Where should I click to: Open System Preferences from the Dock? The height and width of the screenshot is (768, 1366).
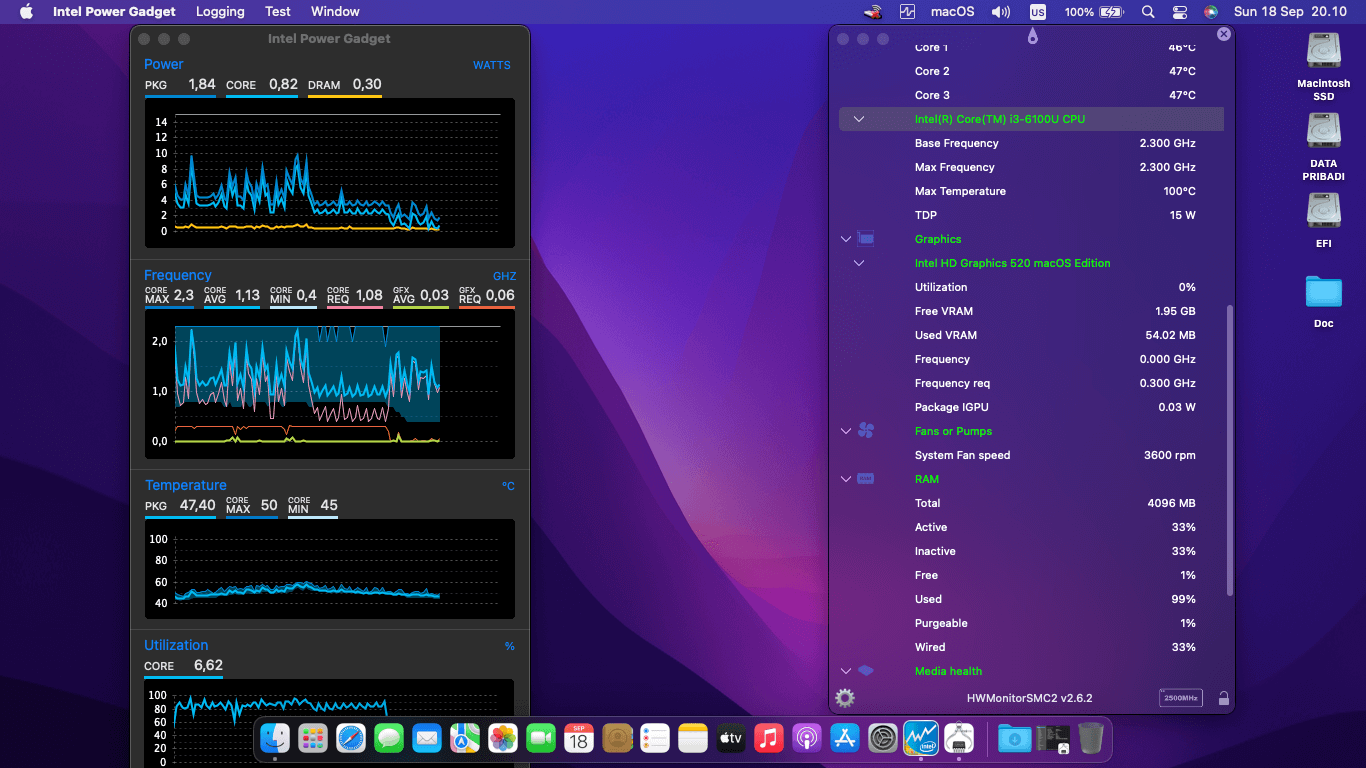(883, 739)
